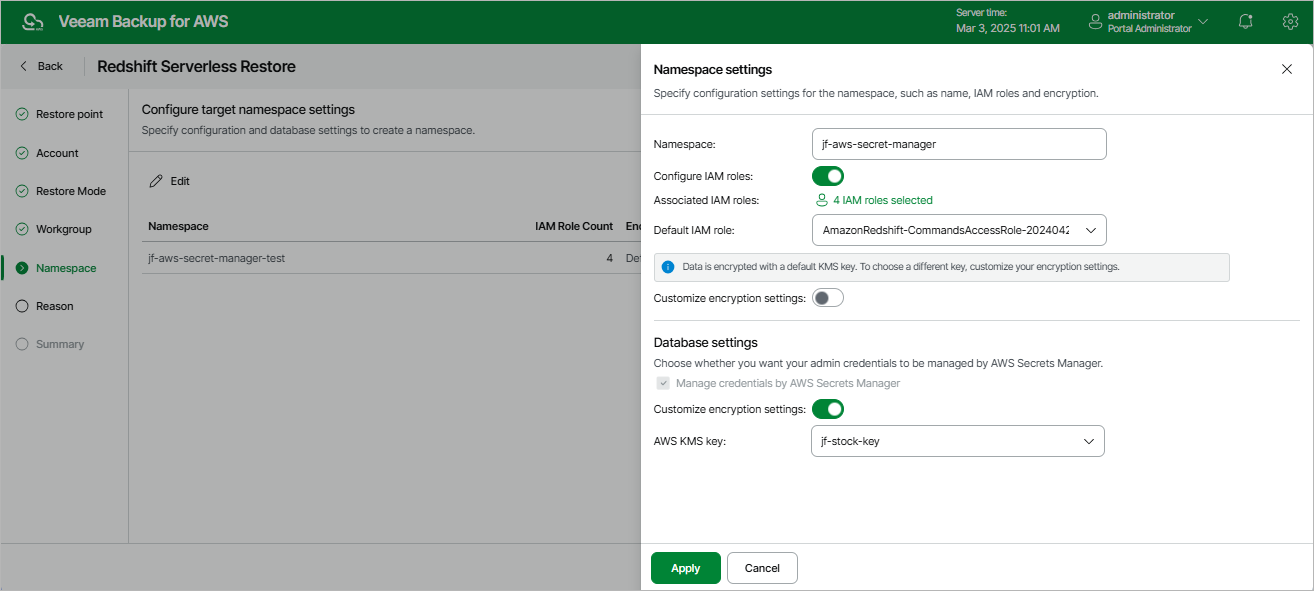Click the blue info icon in encryption notice
This screenshot has width=1314, height=591.
(x=668, y=267)
